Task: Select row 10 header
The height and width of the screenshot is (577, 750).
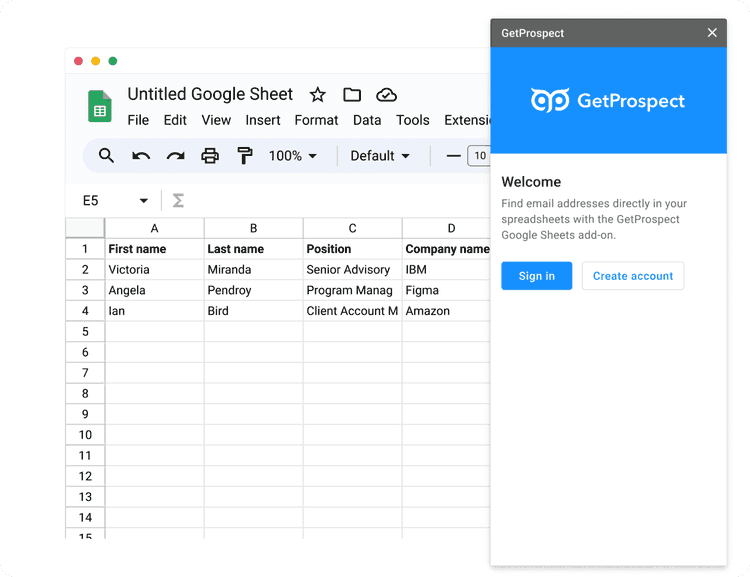Action: tap(85, 435)
